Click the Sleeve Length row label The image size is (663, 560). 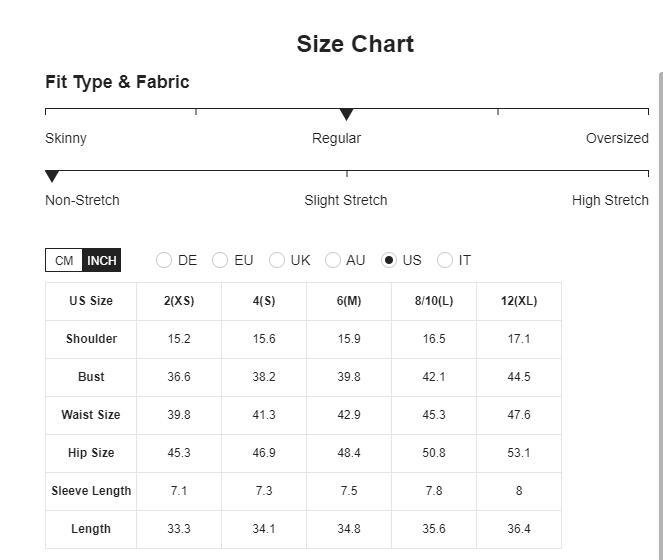click(91, 491)
